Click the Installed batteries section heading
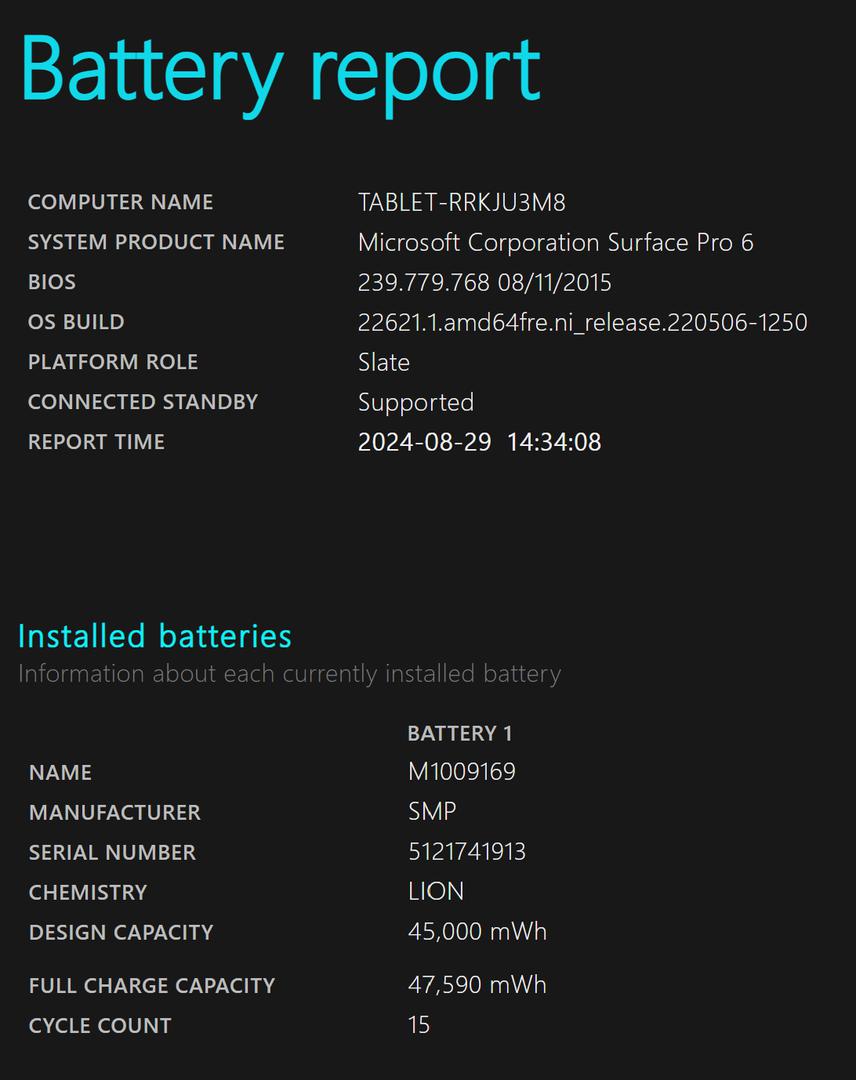 (155, 636)
